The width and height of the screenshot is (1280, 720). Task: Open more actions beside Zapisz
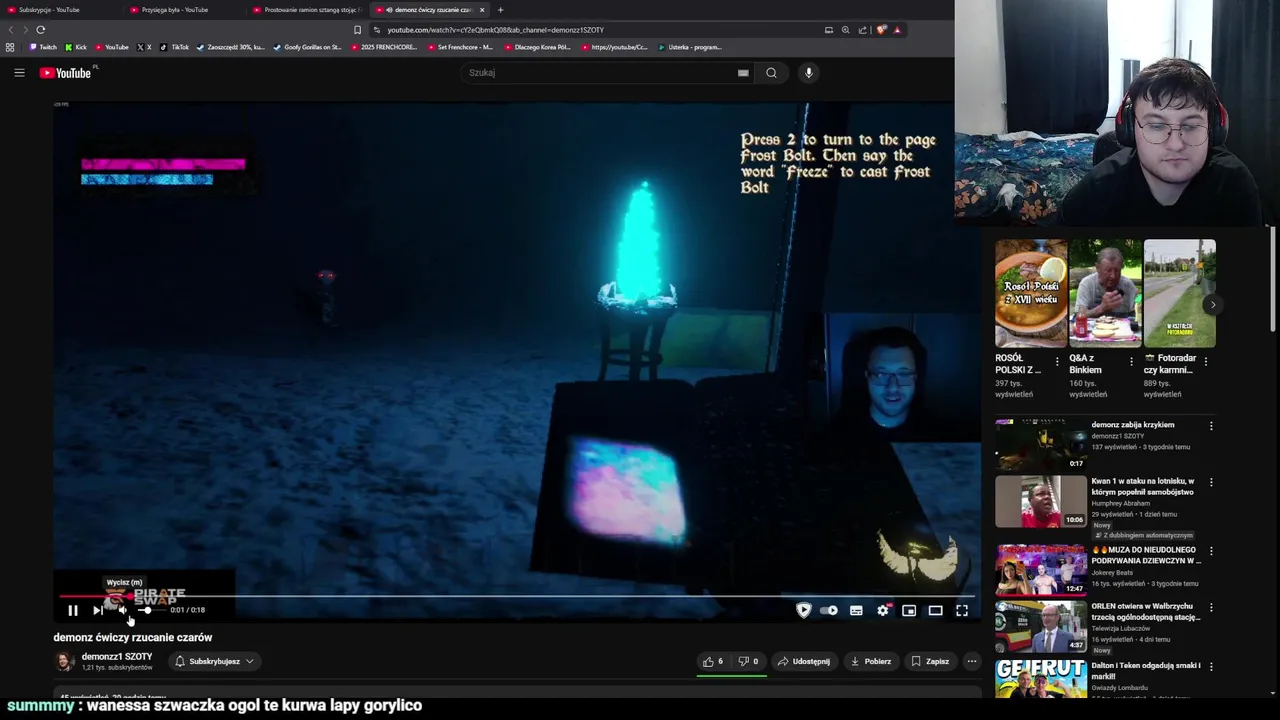pos(971,661)
